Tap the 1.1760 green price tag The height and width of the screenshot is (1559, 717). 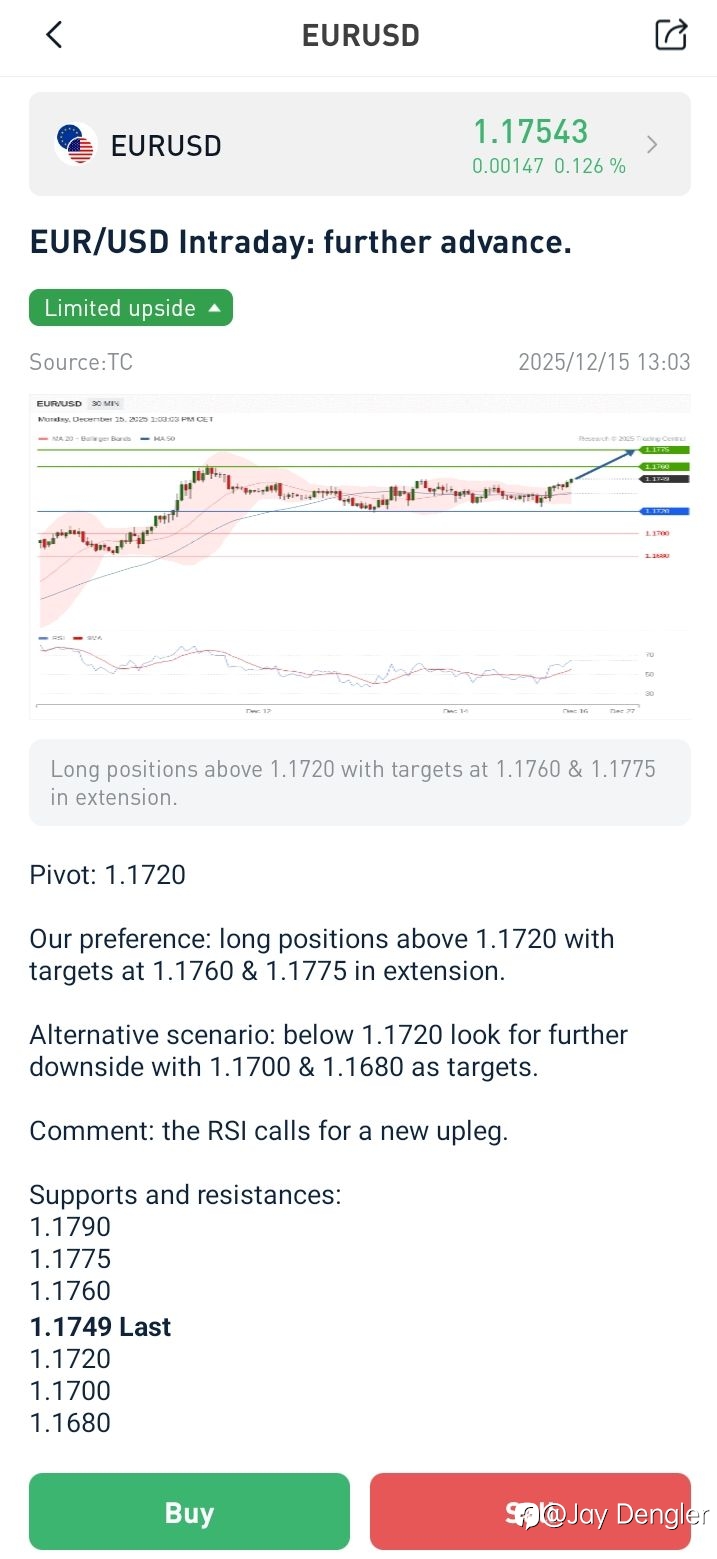coord(657,466)
